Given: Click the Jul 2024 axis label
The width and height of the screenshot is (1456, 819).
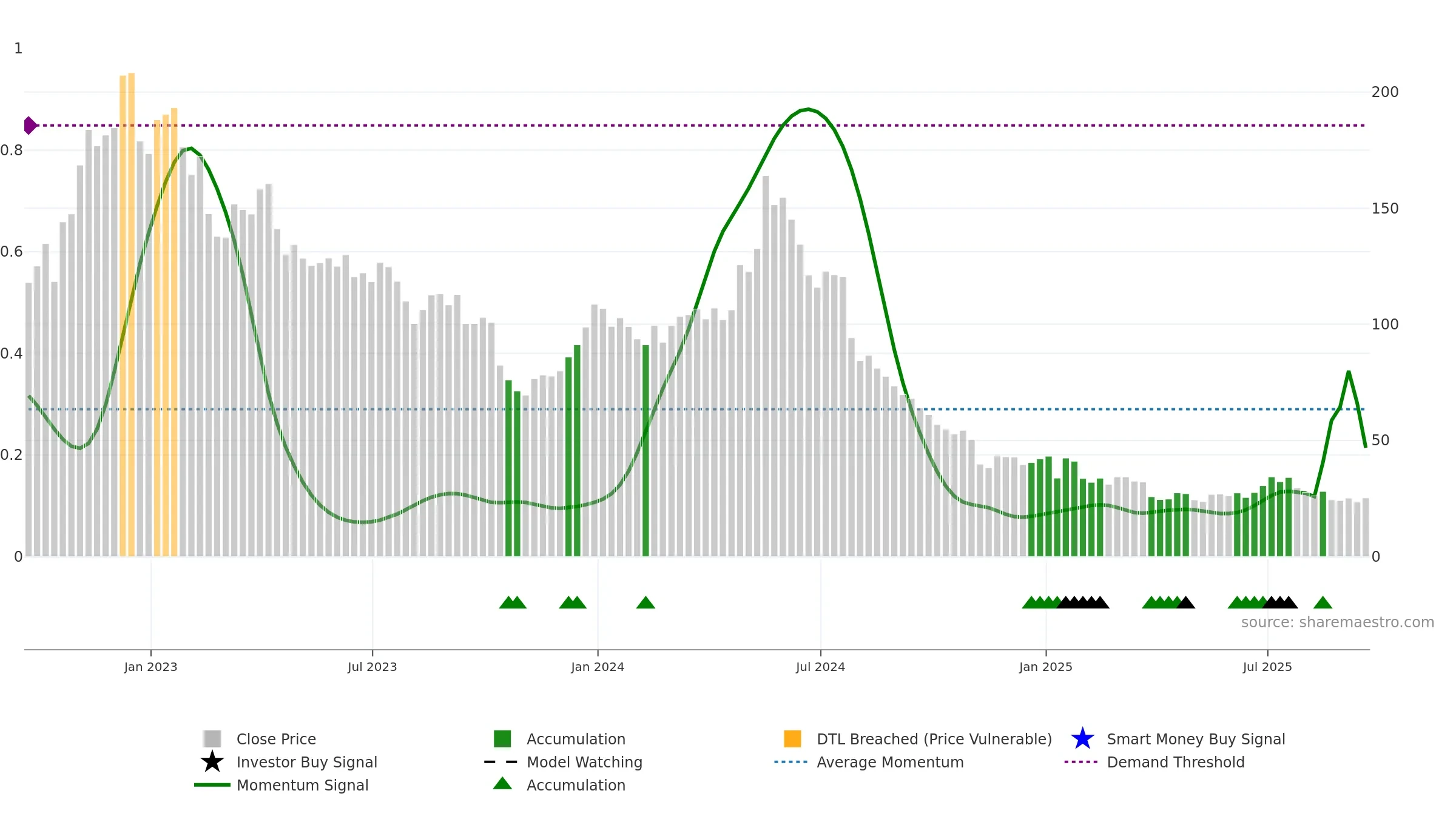Looking at the screenshot, I should [x=820, y=667].
